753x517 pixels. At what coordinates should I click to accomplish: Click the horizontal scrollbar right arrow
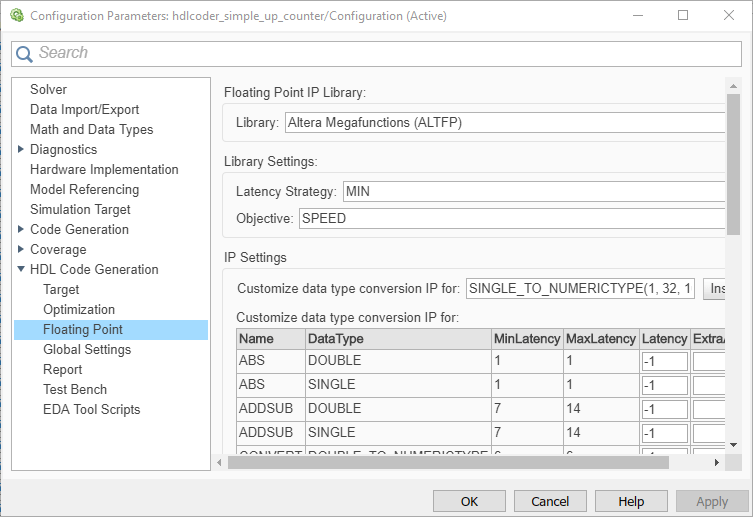pyautogui.click(x=715, y=462)
